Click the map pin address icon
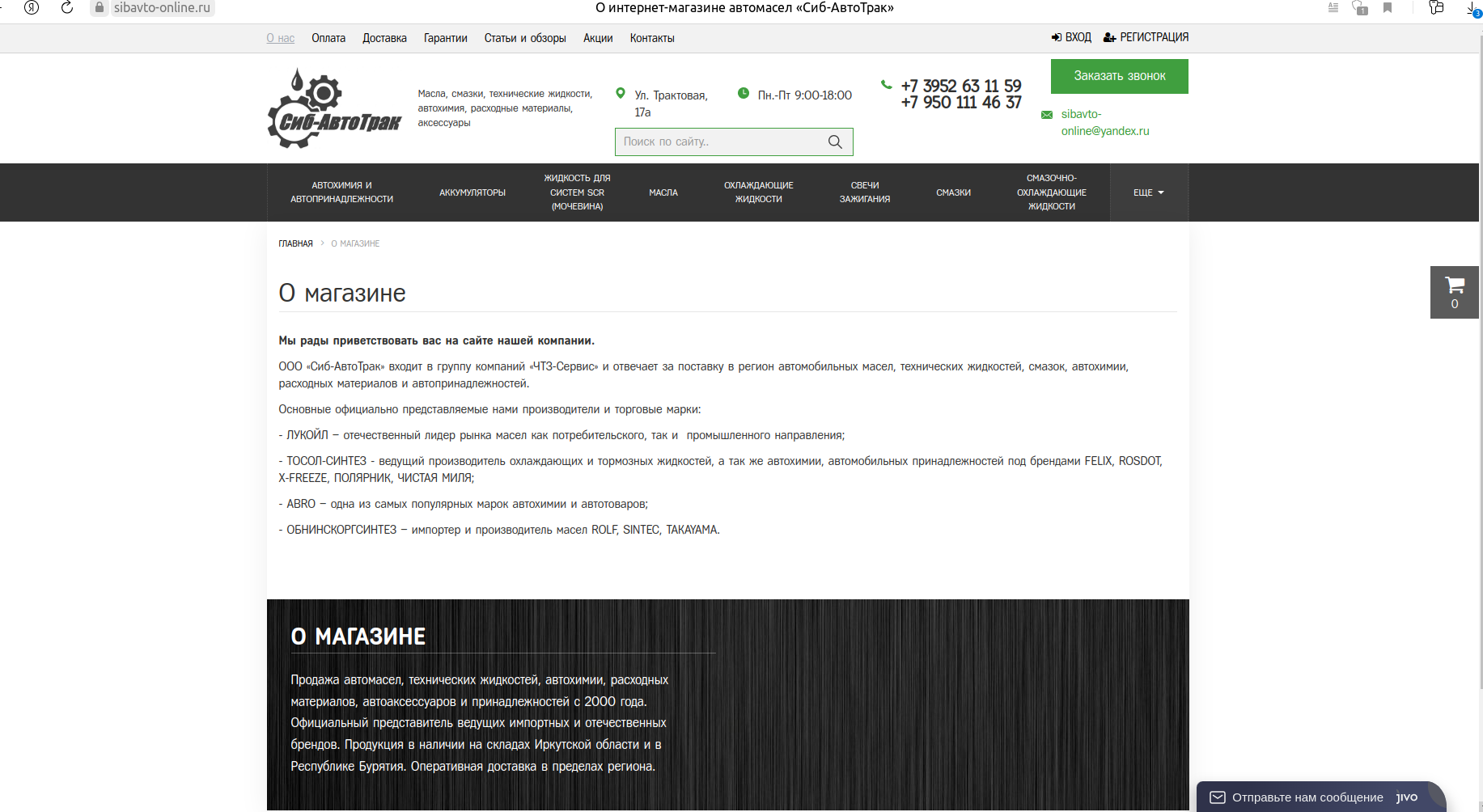This screenshot has height=812, width=1483. (621, 93)
